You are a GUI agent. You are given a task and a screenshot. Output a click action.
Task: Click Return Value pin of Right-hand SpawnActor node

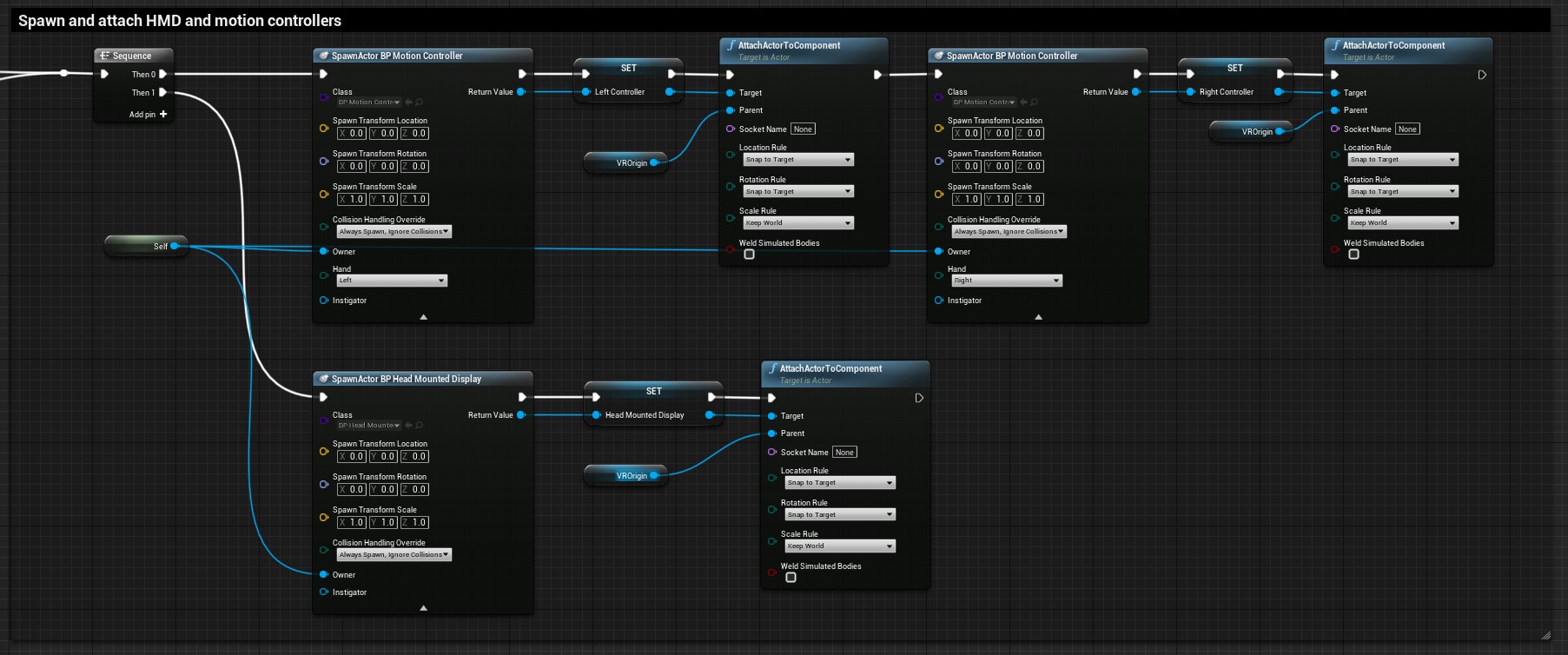click(x=1136, y=92)
